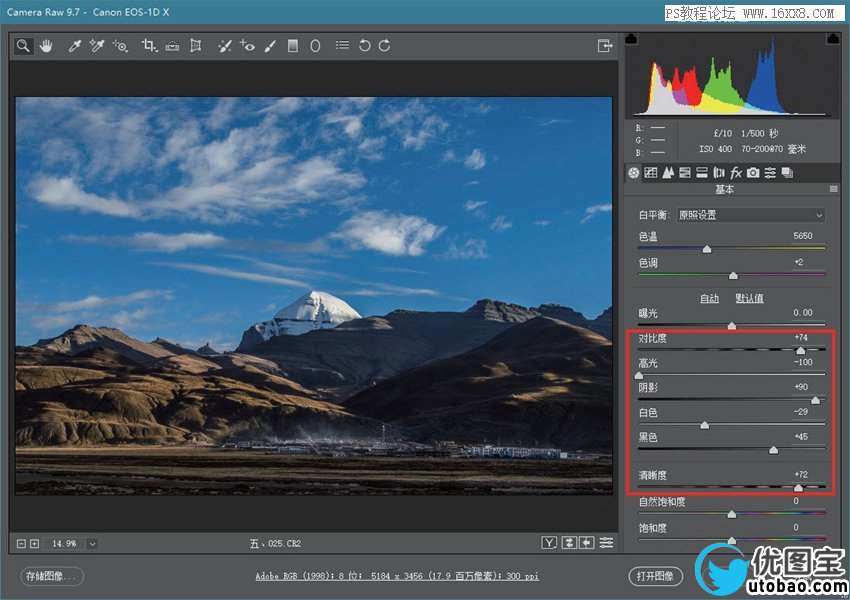Select the Red Eye Removal tool
The width and height of the screenshot is (850, 600).
[247, 46]
